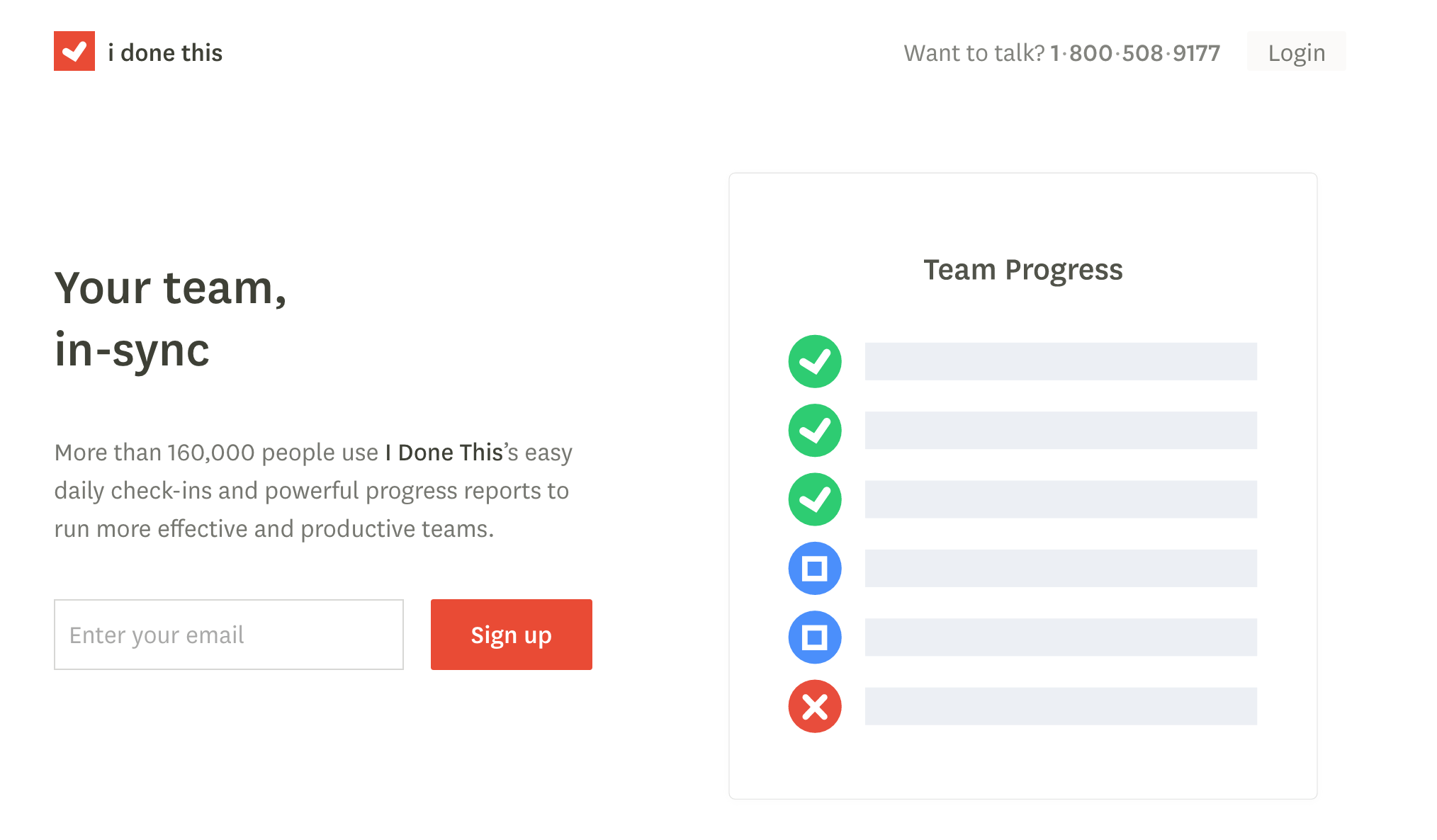Click the red checkmark logo icon
The image size is (1437, 840).
[x=74, y=51]
